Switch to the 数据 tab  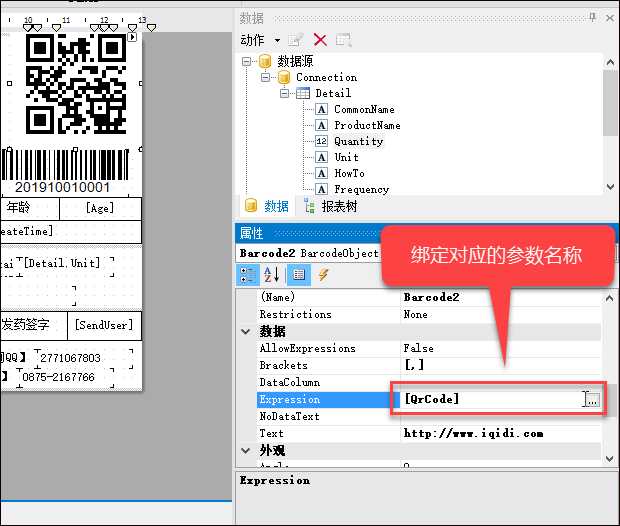coord(266,206)
